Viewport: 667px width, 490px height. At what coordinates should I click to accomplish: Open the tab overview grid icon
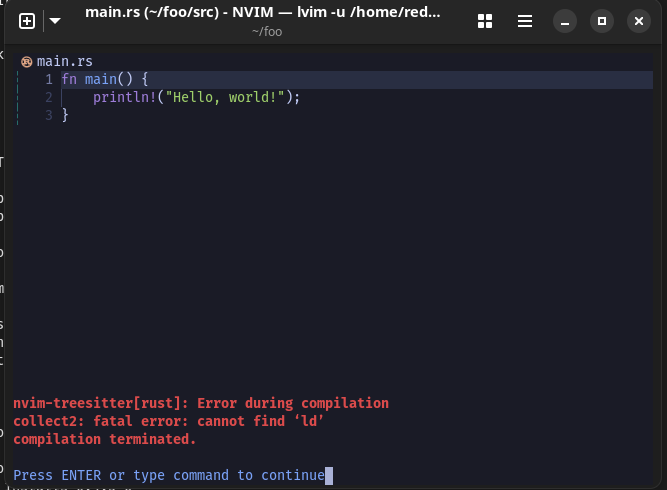coord(485,21)
